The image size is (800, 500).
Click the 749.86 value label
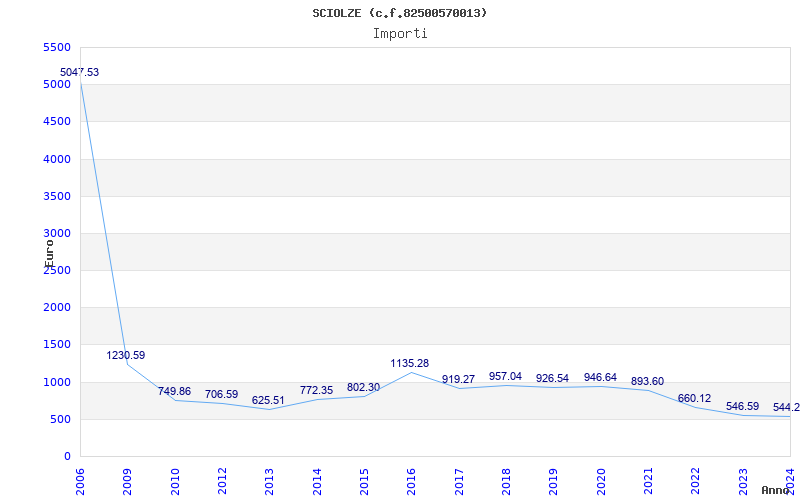[x=174, y=391]
